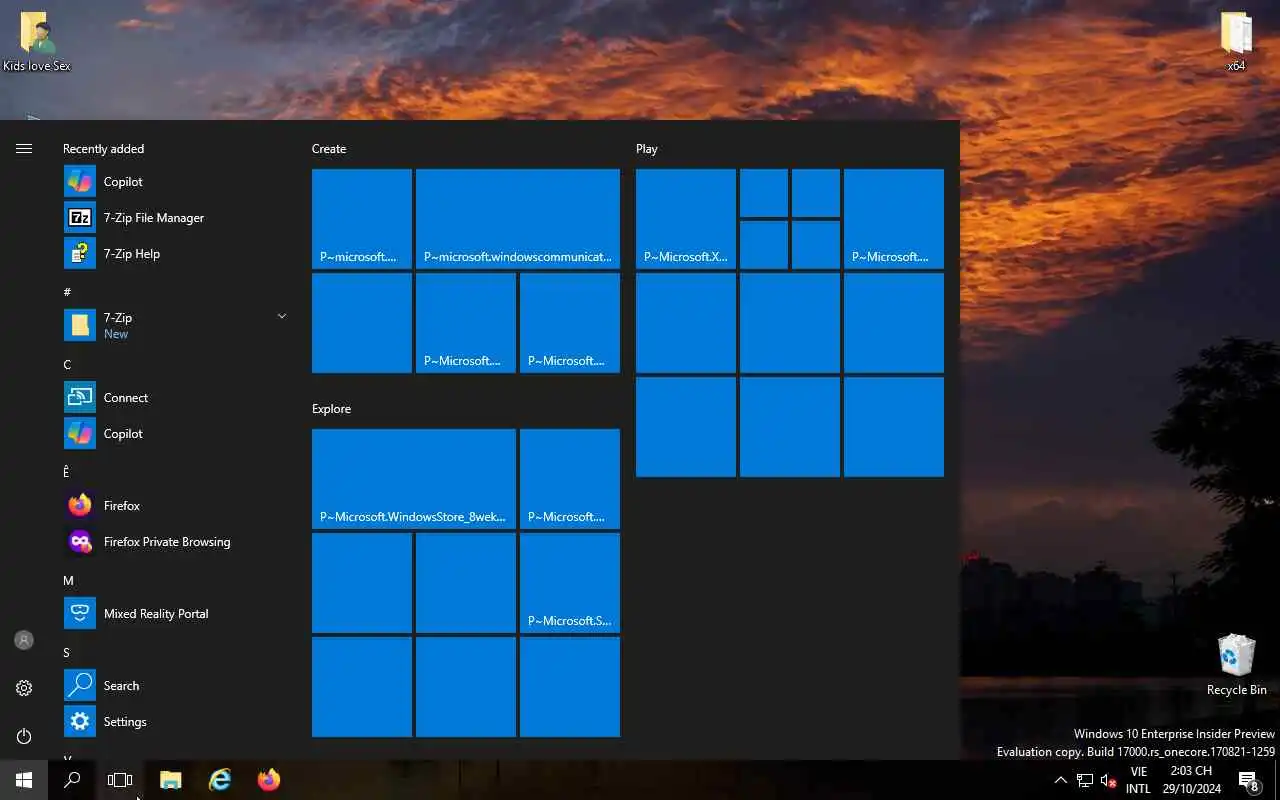The image size is (1280, 800).
Task: Click the VIE INTL language indicator
Action: [1138, 780]
